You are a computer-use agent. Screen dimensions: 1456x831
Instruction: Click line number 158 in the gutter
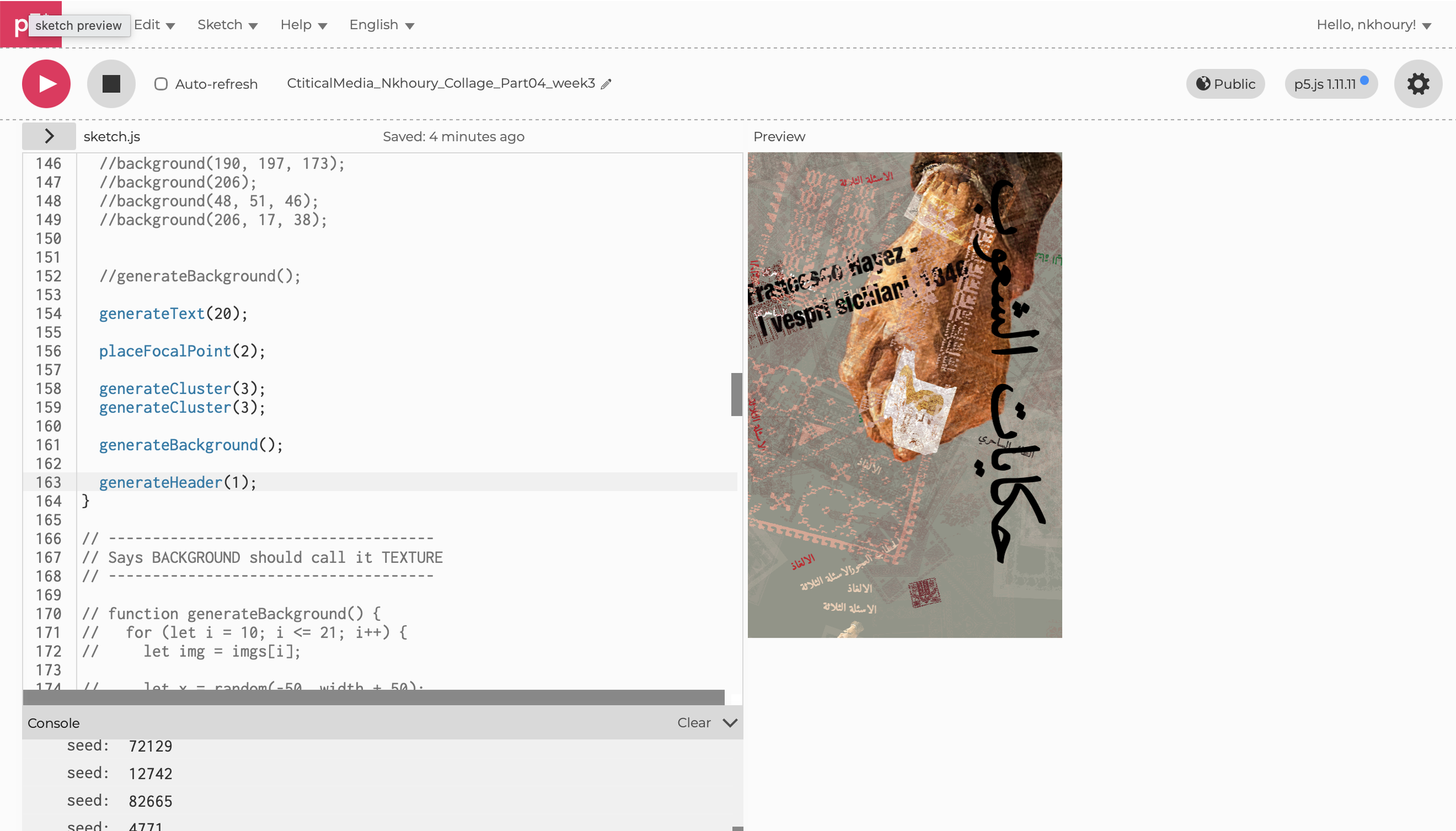(x=48, y=389)
